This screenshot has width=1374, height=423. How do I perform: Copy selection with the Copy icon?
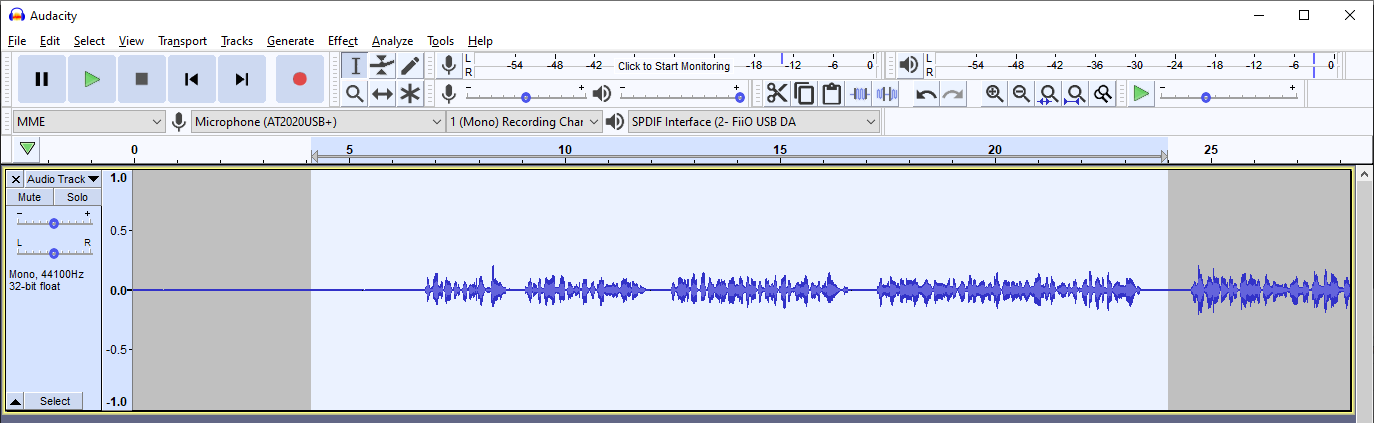(x=804, y=94)
